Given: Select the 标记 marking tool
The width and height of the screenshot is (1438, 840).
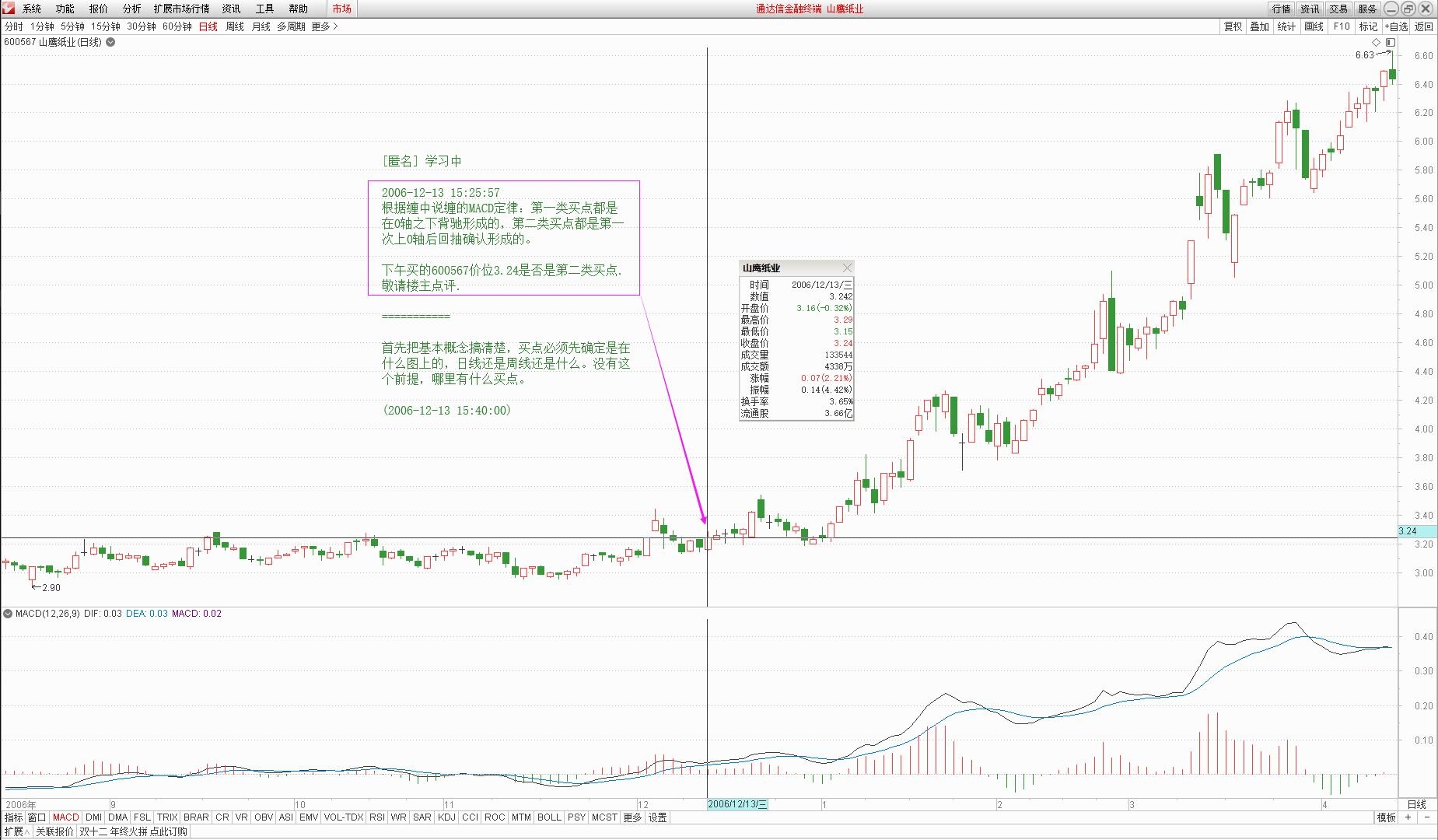Looking at the screenshot, I should (1369, 26).
